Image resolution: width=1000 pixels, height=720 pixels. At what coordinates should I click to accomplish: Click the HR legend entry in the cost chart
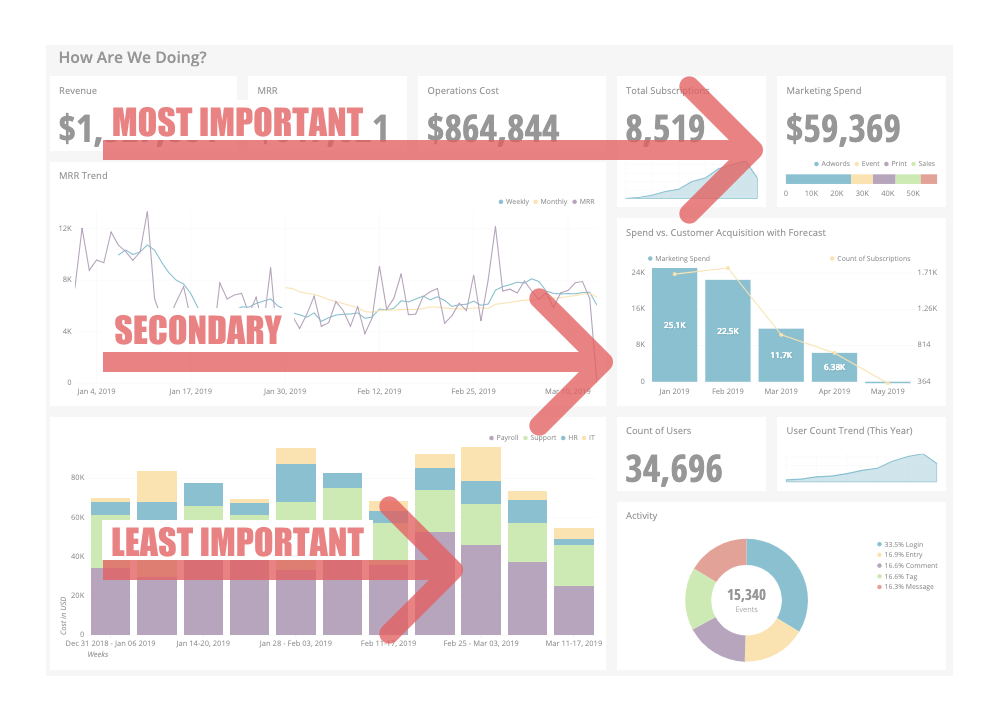coord(569,437)
